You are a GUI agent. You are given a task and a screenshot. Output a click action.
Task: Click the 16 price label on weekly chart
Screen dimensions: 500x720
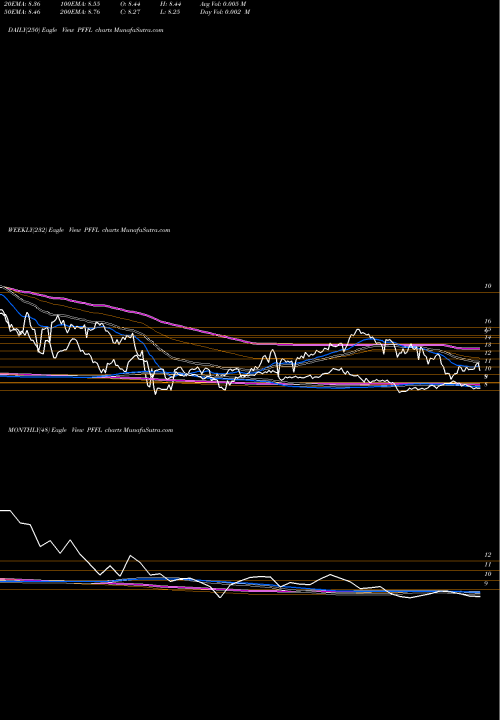[x=488, y=321]
